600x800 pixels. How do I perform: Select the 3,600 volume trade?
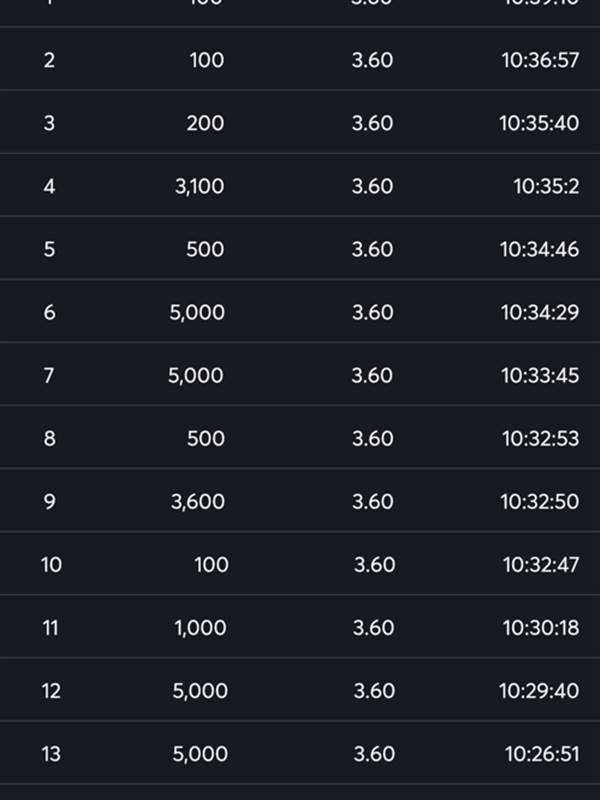coord(198,502)
